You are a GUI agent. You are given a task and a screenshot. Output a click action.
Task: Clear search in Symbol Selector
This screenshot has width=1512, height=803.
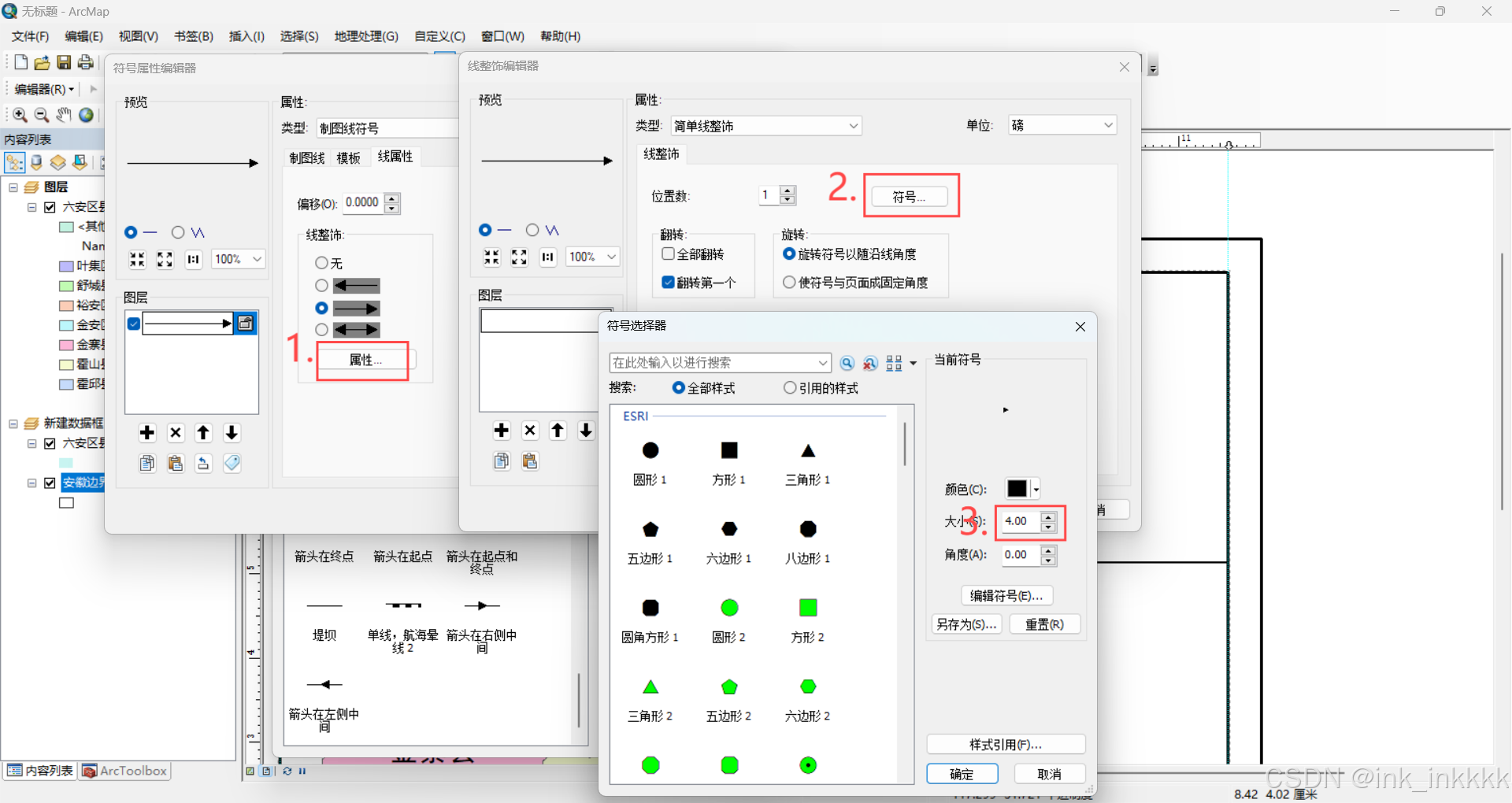[870, 363]
